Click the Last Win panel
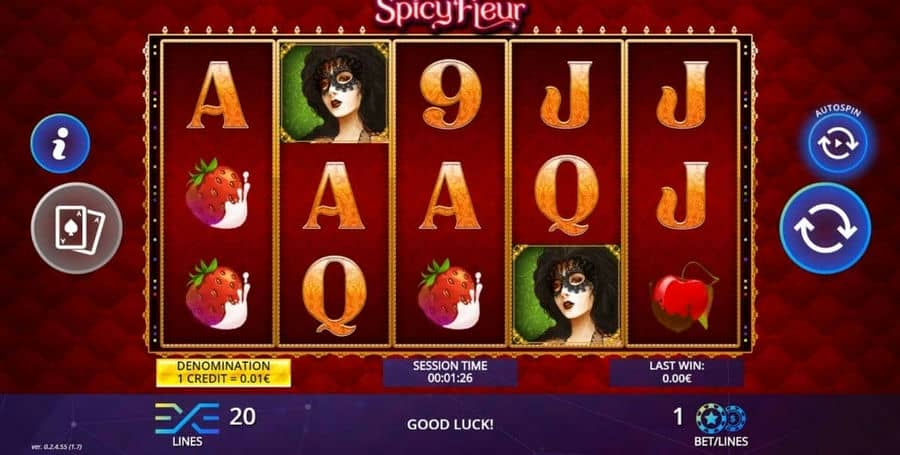The width and height of the screenshot is (900, 455). (677, 373)
